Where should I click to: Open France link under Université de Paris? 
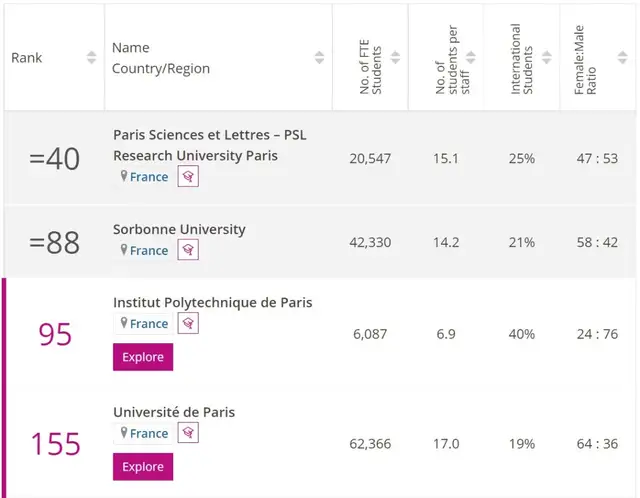149,433
